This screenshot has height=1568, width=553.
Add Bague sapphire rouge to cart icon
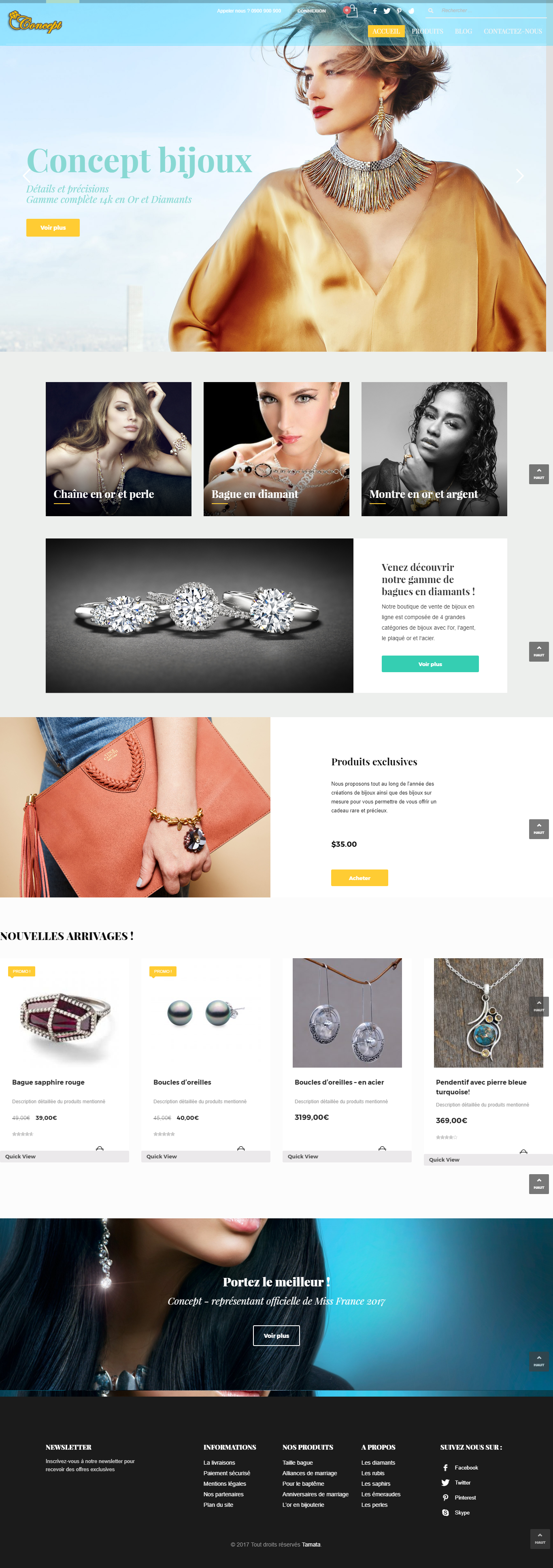coord(100,1149)
